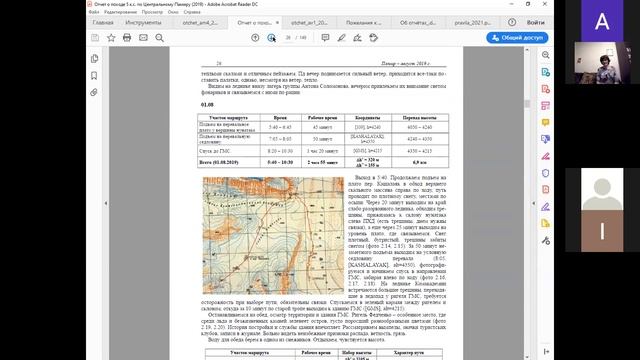Click the purple participant tile with letter A
Screen dimensions: 640x360
602,21
